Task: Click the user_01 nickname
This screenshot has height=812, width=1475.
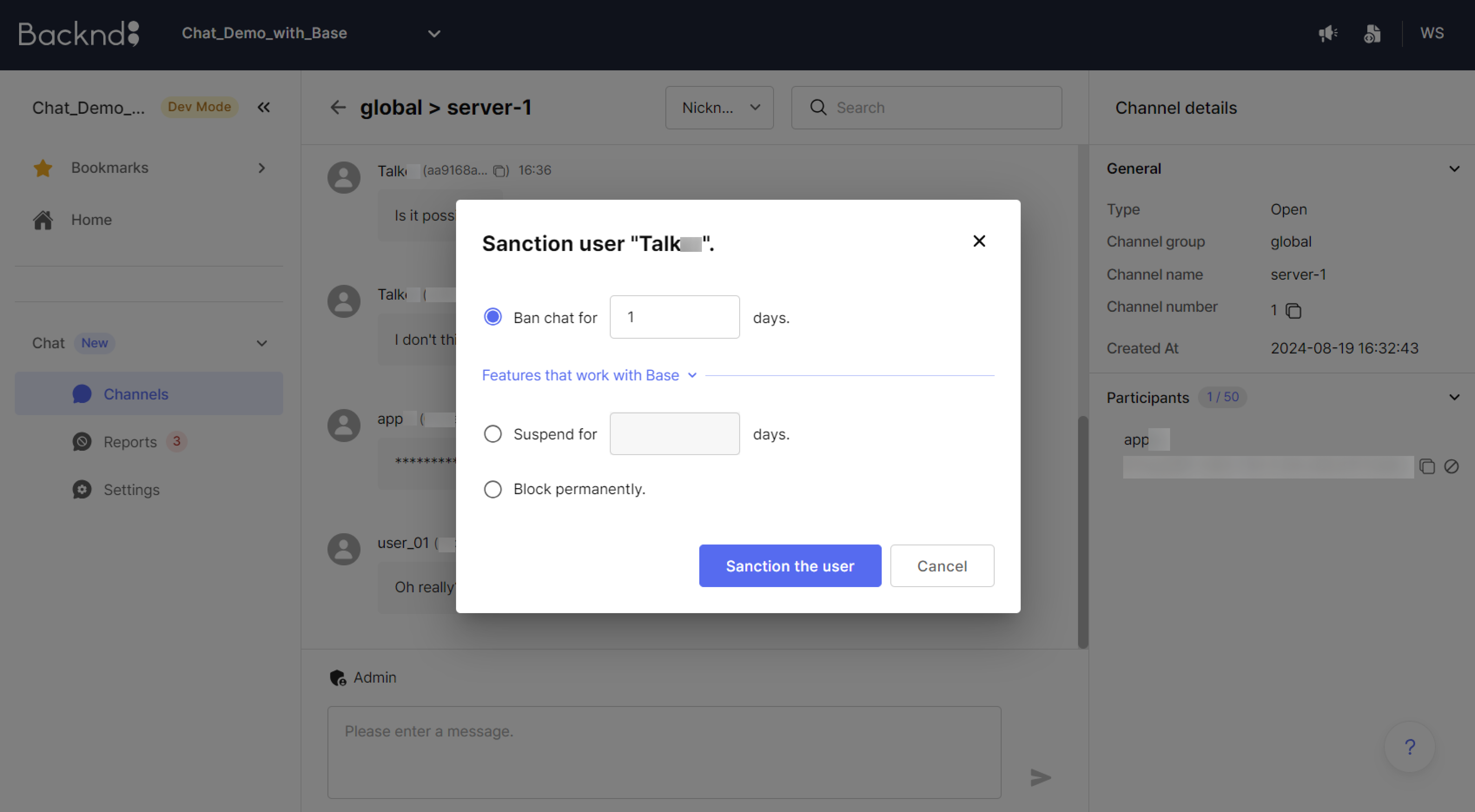Action: coord(403,543)
